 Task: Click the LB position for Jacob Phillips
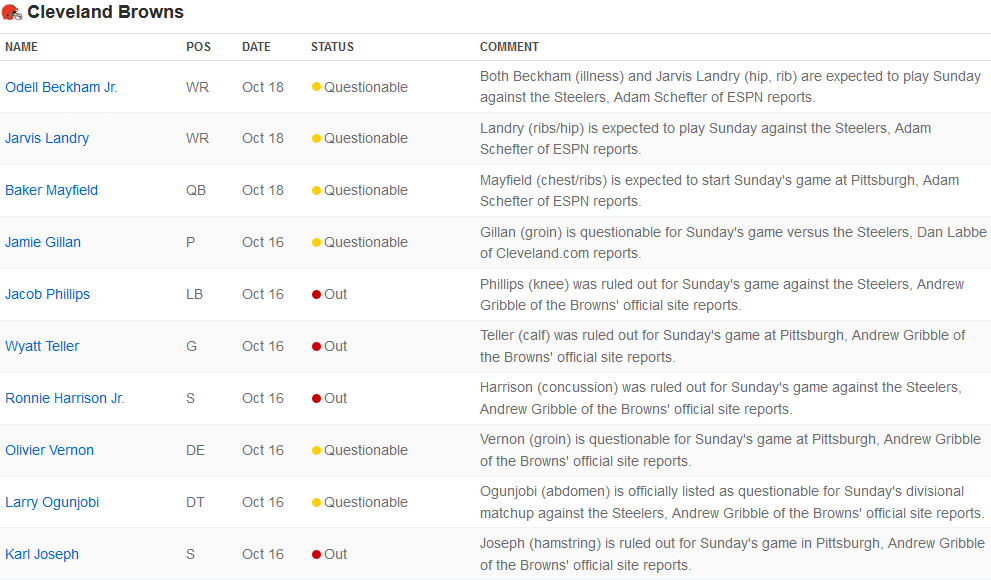pyautogui.click(x=194, y=294)
